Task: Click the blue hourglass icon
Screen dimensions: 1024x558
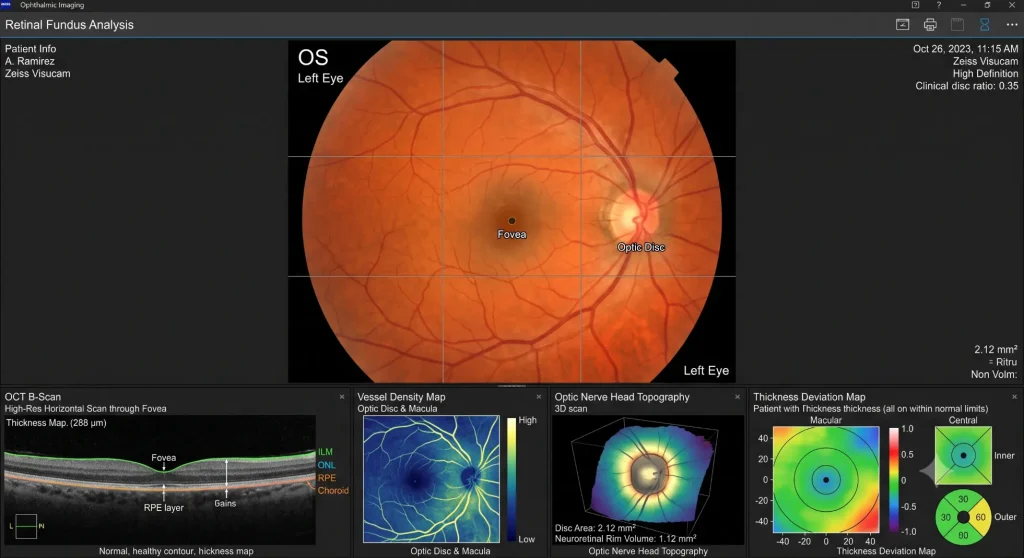Action: 984,25
